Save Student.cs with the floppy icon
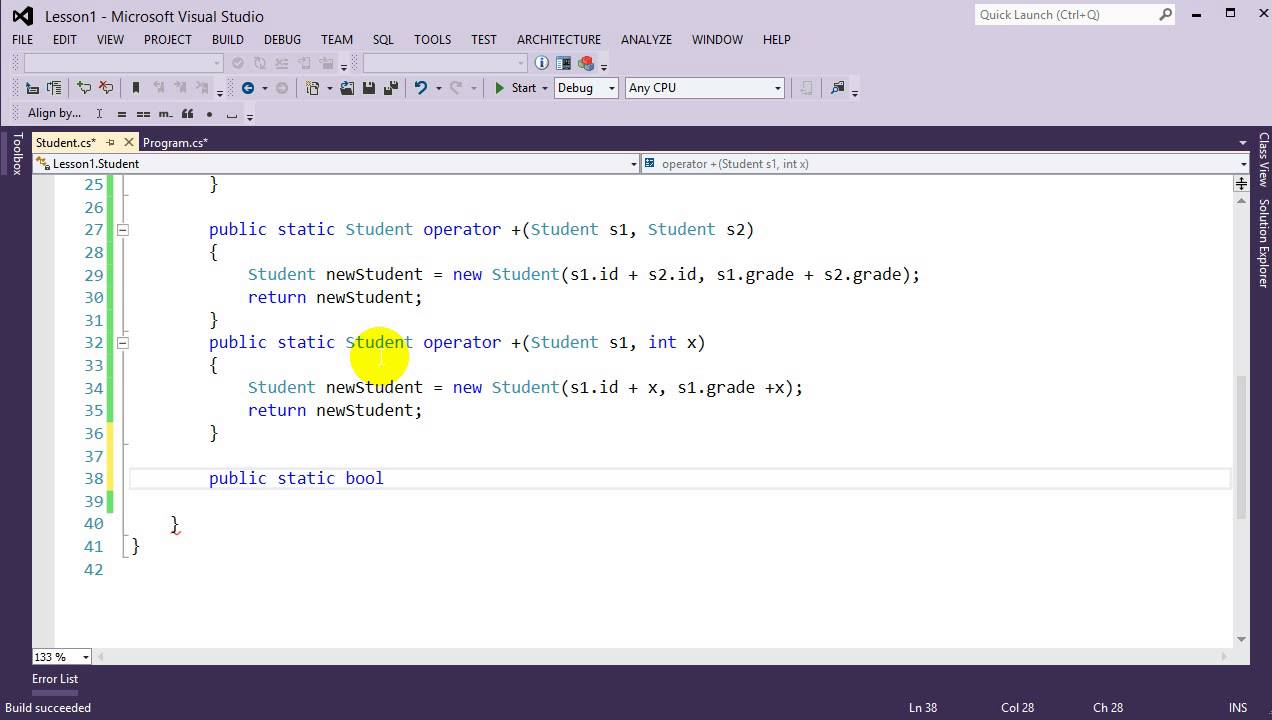The width and height of the screenshot is (1272, 720). pyautogui.click(x=369, y=88)
